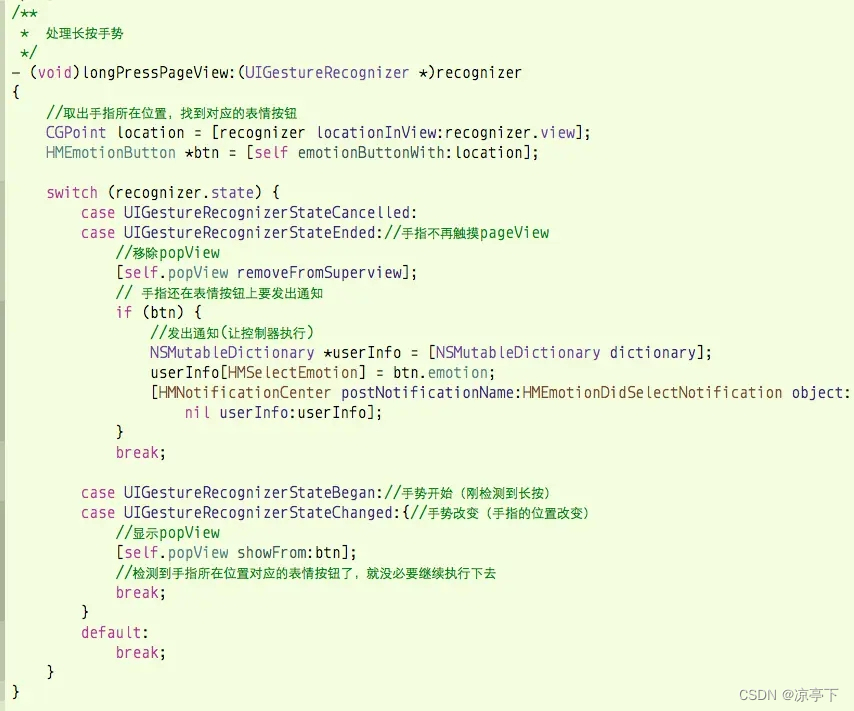Click HMNotificationCenter identifier
Screen dimensions: 854x711
coord(244,392)
